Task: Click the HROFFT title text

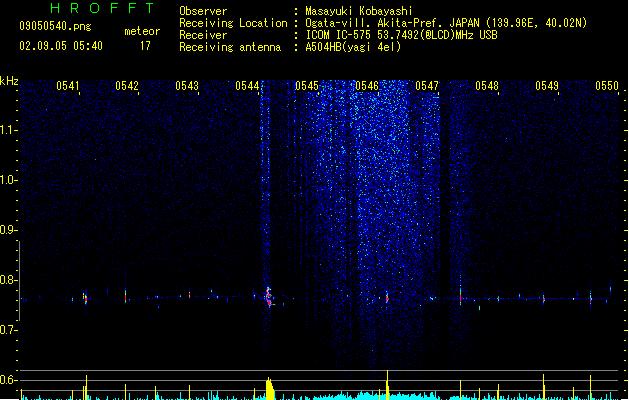Action: click(x=102, y=8)
